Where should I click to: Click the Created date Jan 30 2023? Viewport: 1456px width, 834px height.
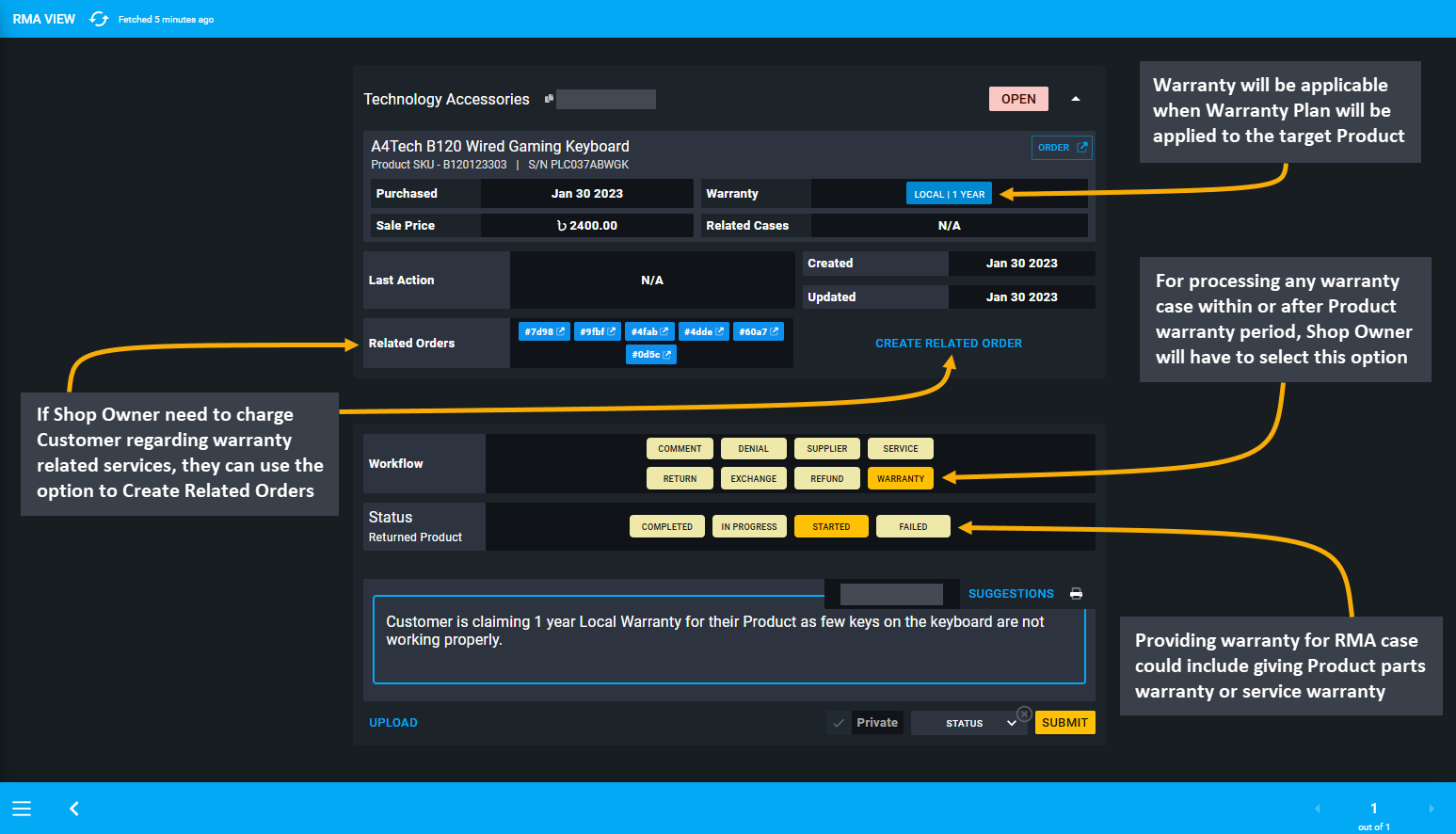pos(1021,264)
